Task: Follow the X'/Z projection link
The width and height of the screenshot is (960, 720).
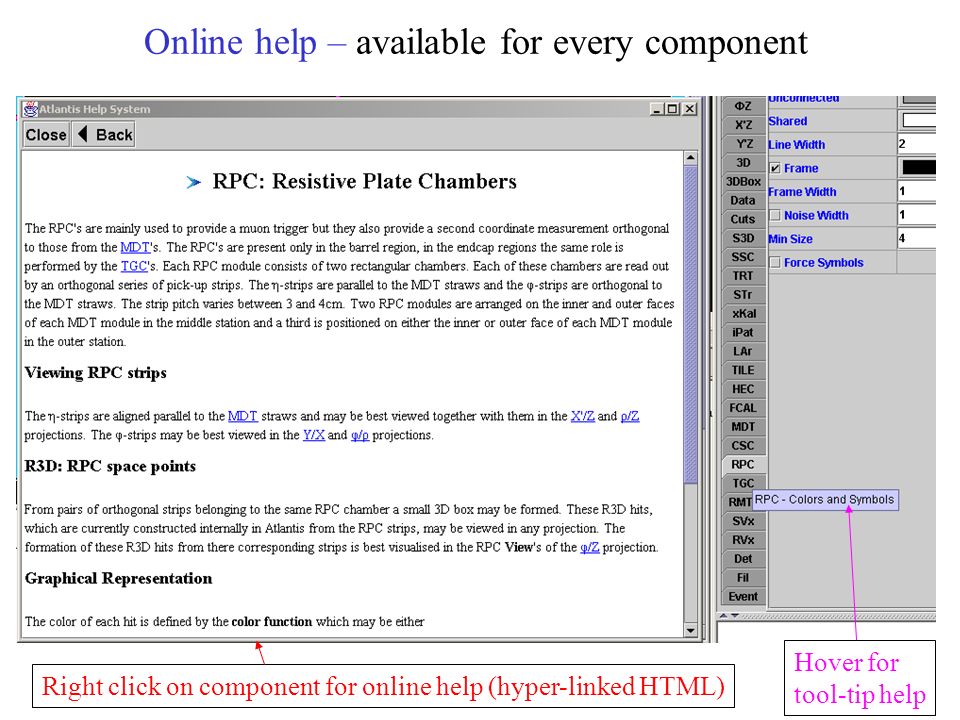Action: coord(582,416)
